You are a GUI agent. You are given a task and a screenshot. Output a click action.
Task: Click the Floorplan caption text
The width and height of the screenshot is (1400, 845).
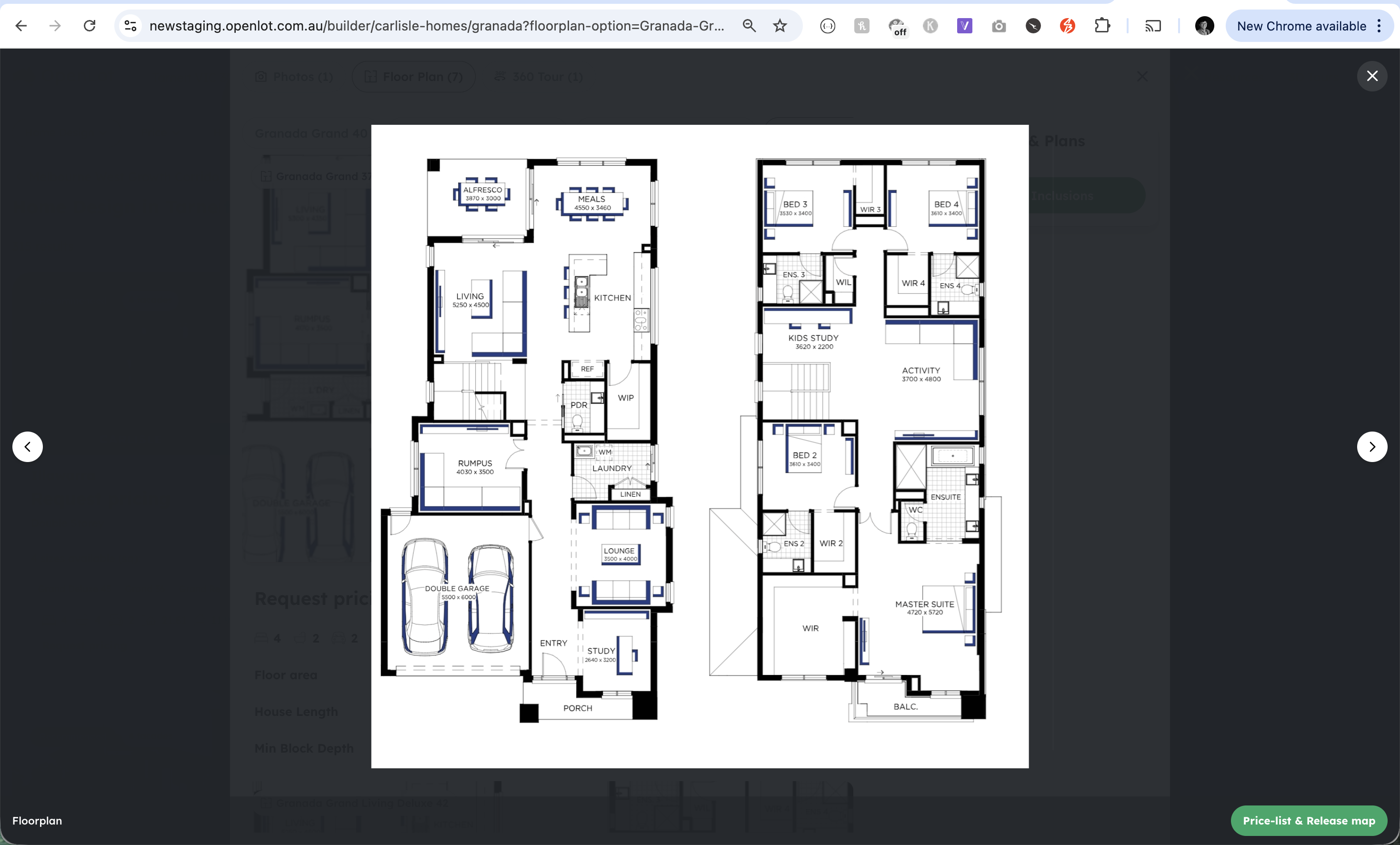[x=37, y=821]
